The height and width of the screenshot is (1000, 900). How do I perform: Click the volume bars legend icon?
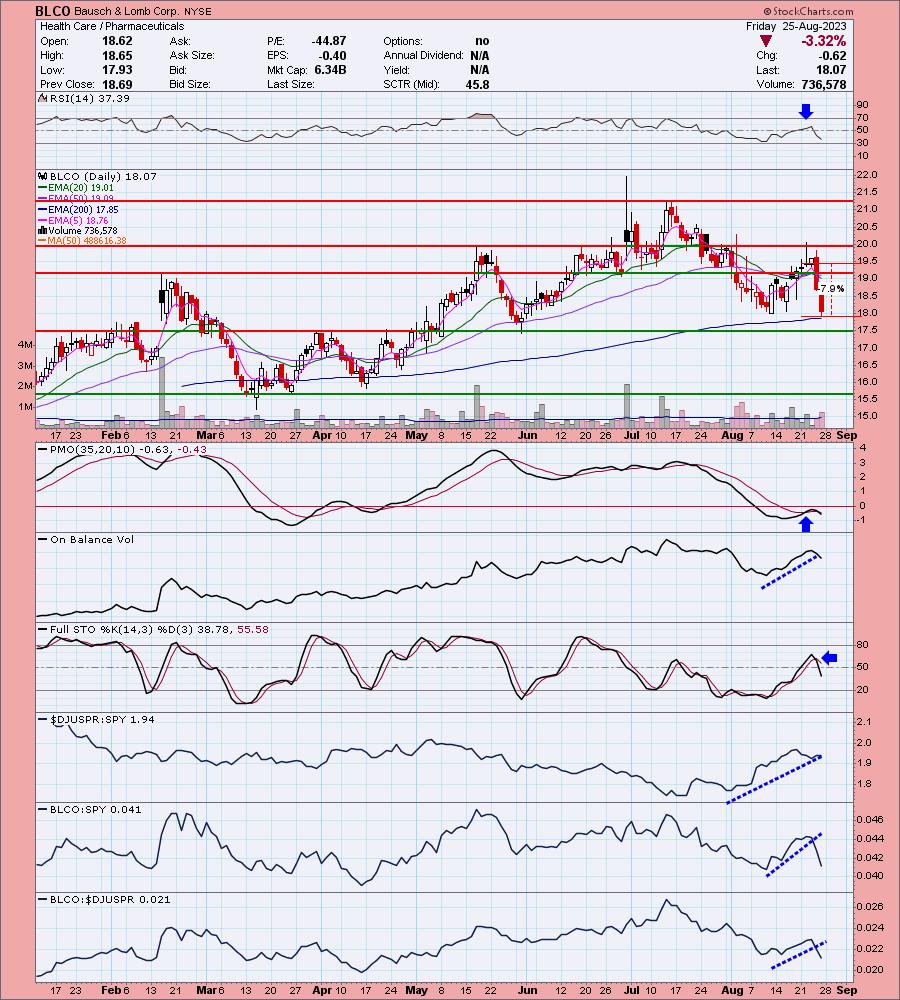[43, 230]
